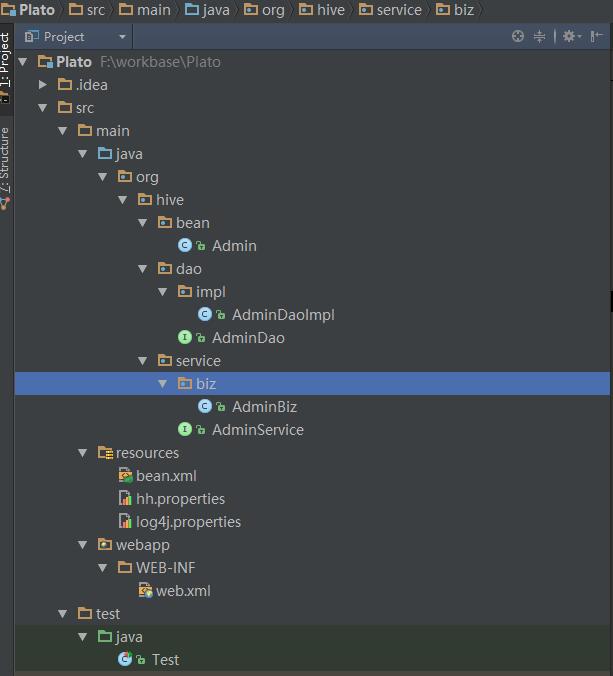The width and height of the screenshot is (613, 676).
Task: Click biz in the breadcrumb bar
Action: (455, 9)
